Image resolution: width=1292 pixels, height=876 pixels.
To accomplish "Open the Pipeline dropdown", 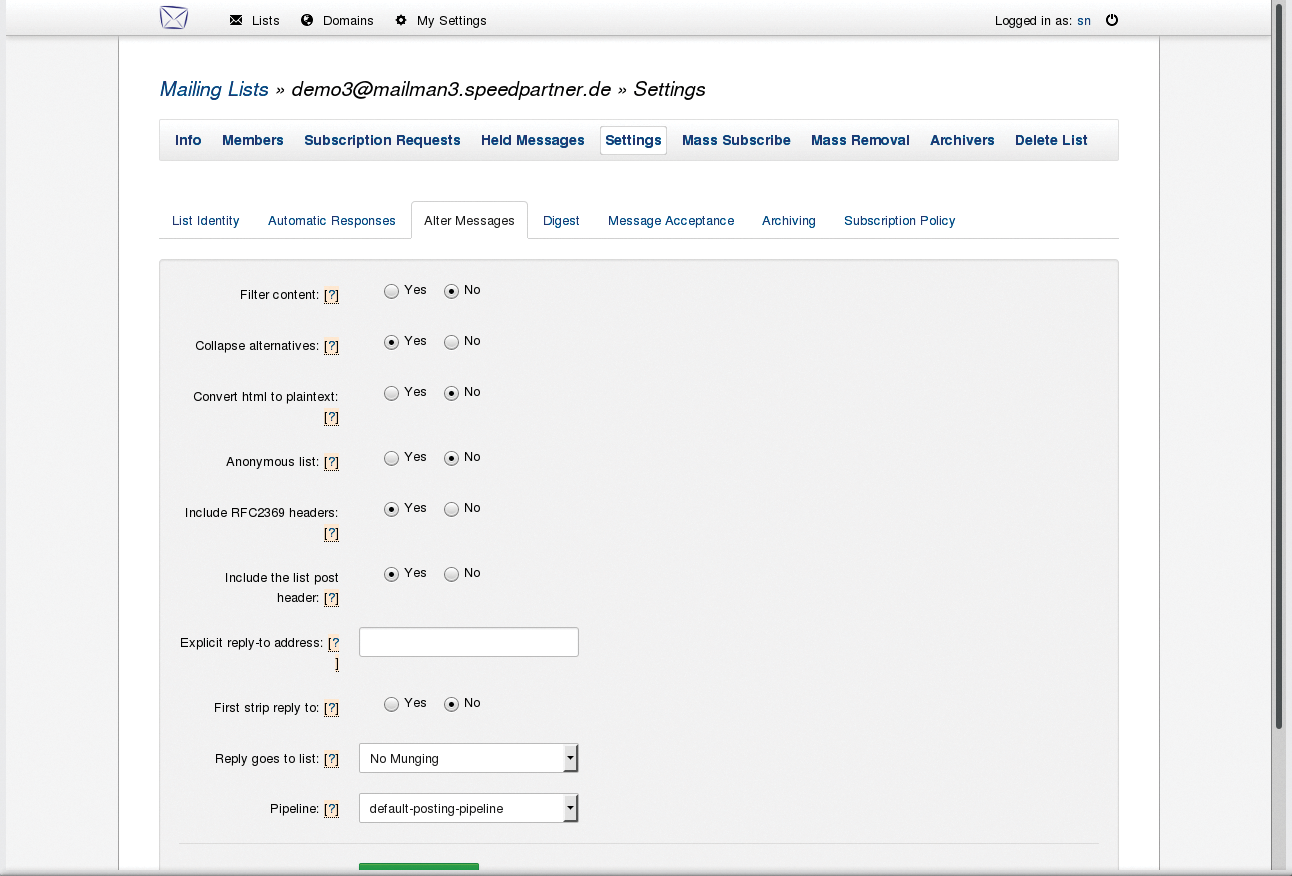I will point(468,807).
